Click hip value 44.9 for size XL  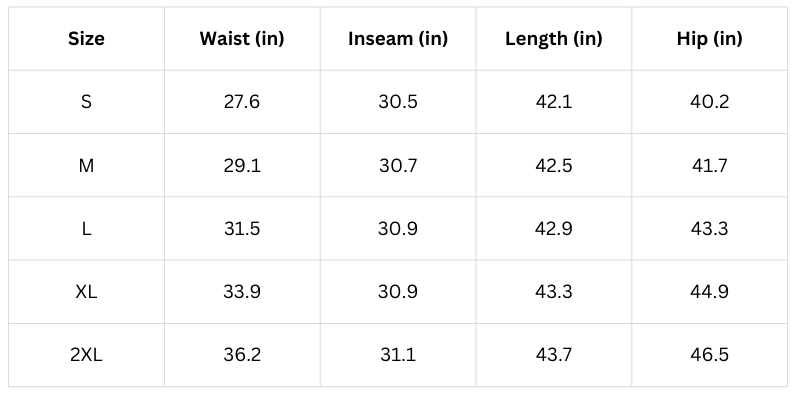point(709,292)
